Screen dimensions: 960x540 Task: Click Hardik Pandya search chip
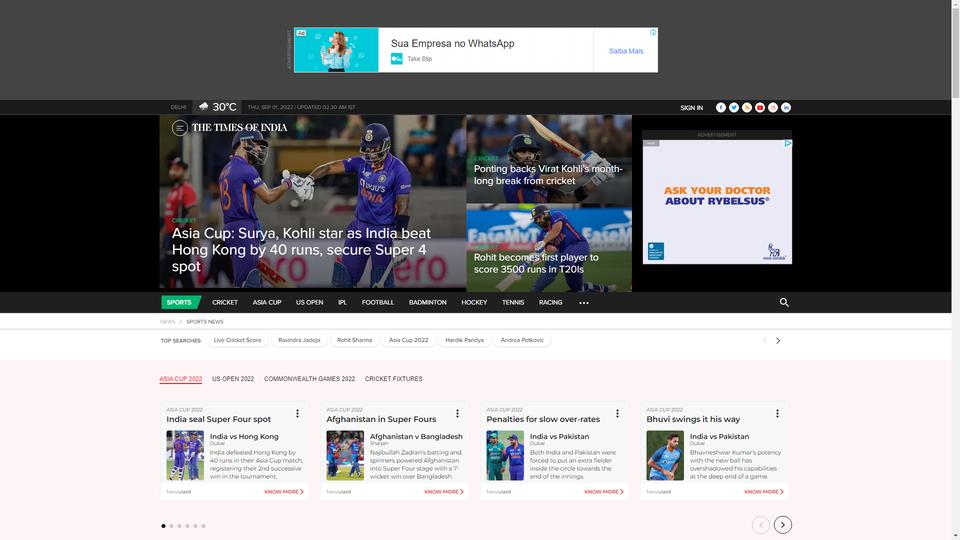click(464, 340)
